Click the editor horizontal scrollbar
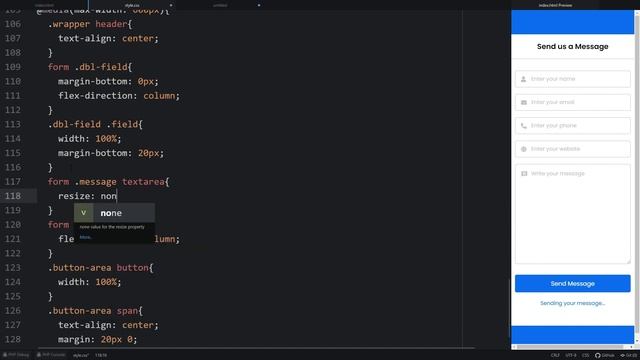The image size is (640, 360). coord(256,348)
